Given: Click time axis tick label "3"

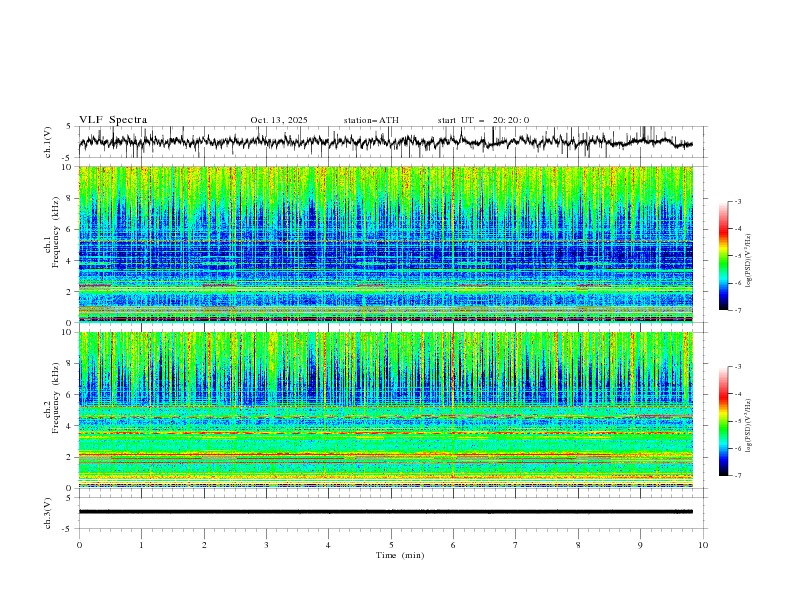Looking at the screenshot, I should (266, 545).
